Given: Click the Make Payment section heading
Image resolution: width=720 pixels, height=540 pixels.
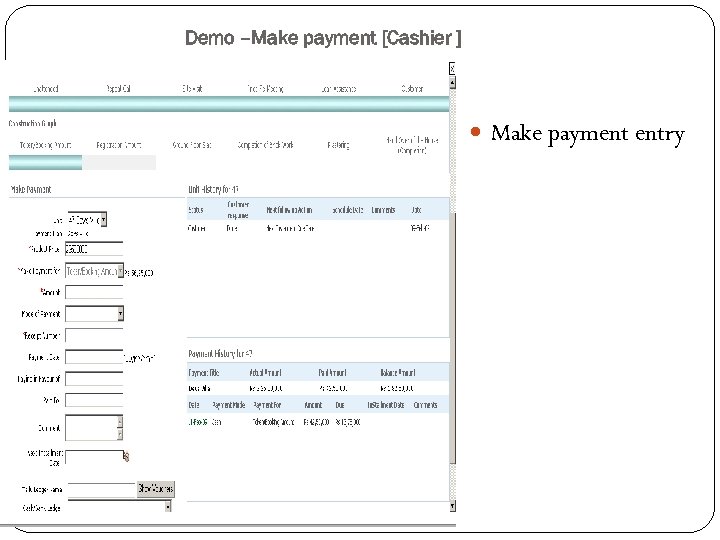Looking at the screenshot, I should point(30,189).
